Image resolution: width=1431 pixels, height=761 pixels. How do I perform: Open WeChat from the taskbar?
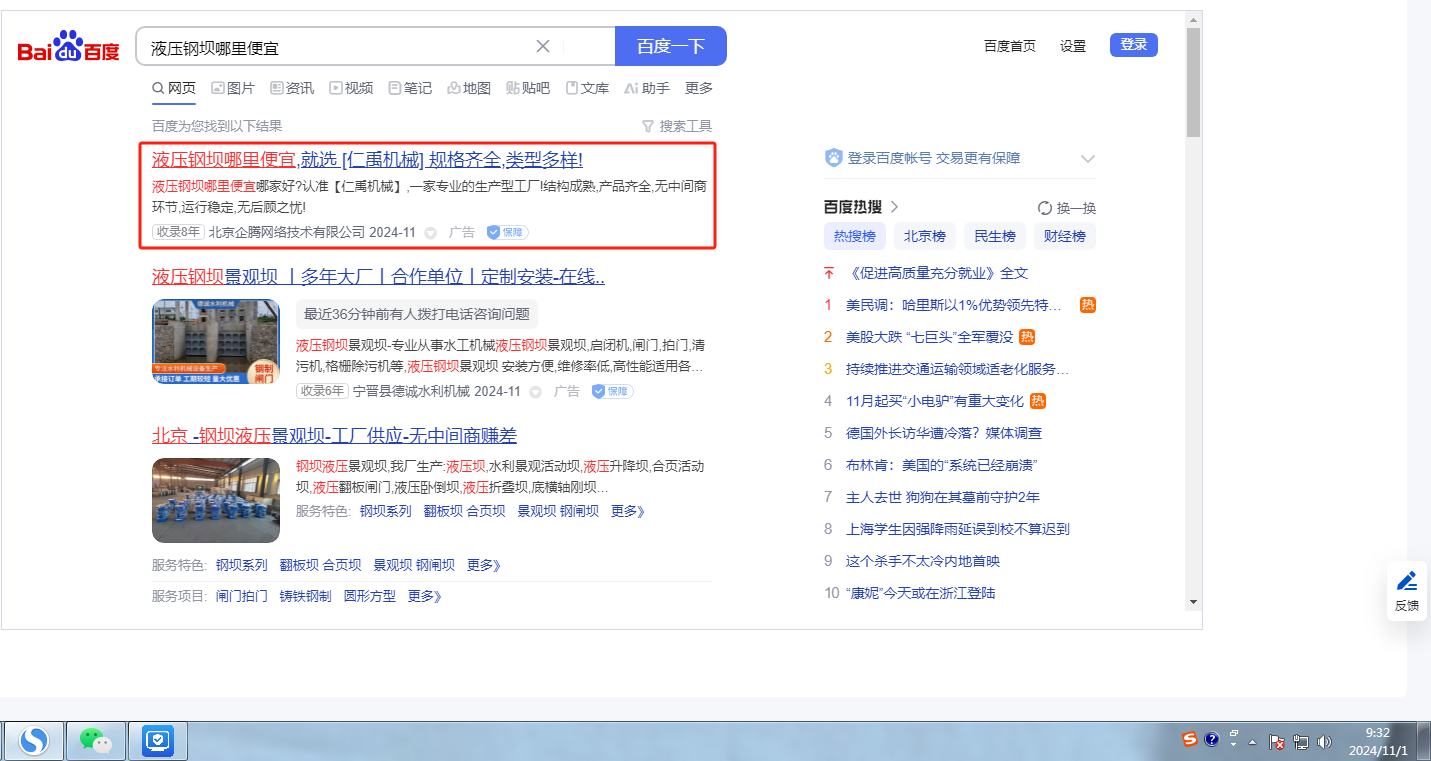click(x=96, y=741)
